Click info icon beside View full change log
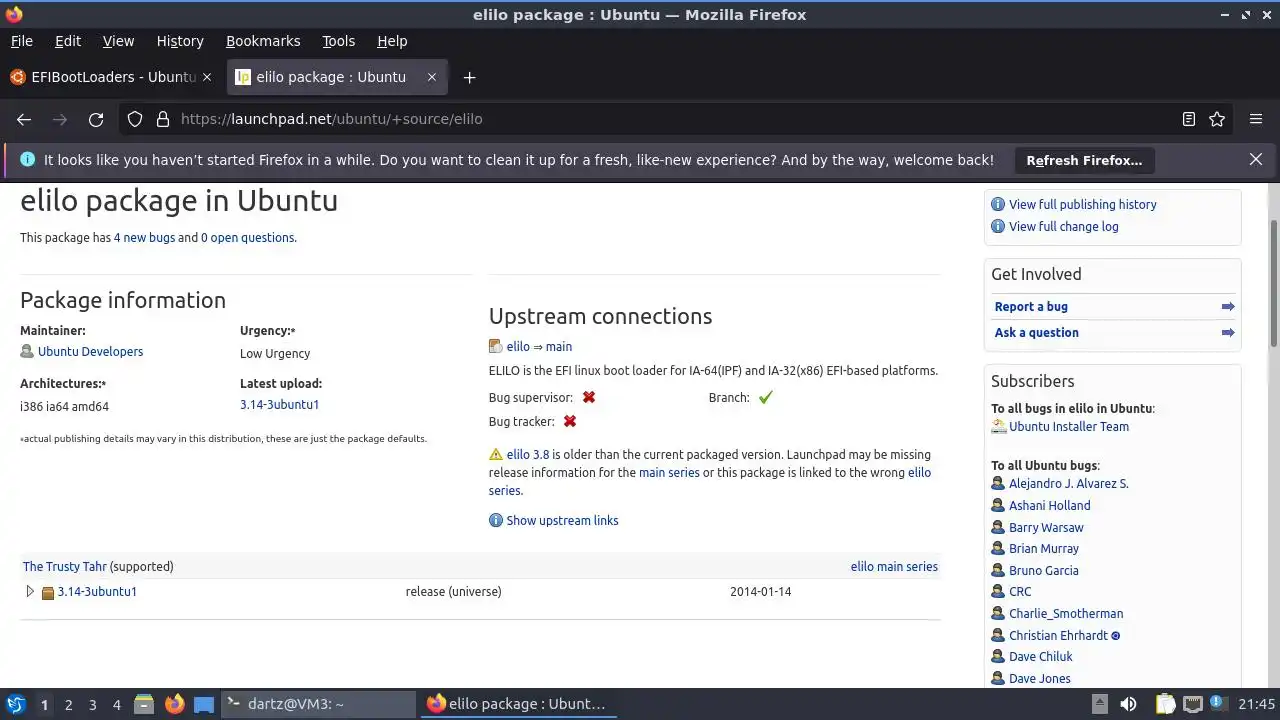This screenshot has width=1280, height=720. 998,226
